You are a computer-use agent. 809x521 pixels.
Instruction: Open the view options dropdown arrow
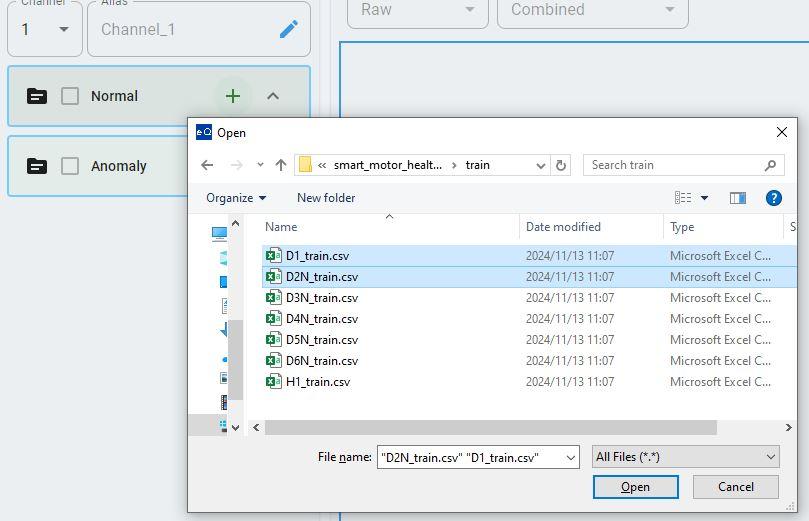coord(704,198)
